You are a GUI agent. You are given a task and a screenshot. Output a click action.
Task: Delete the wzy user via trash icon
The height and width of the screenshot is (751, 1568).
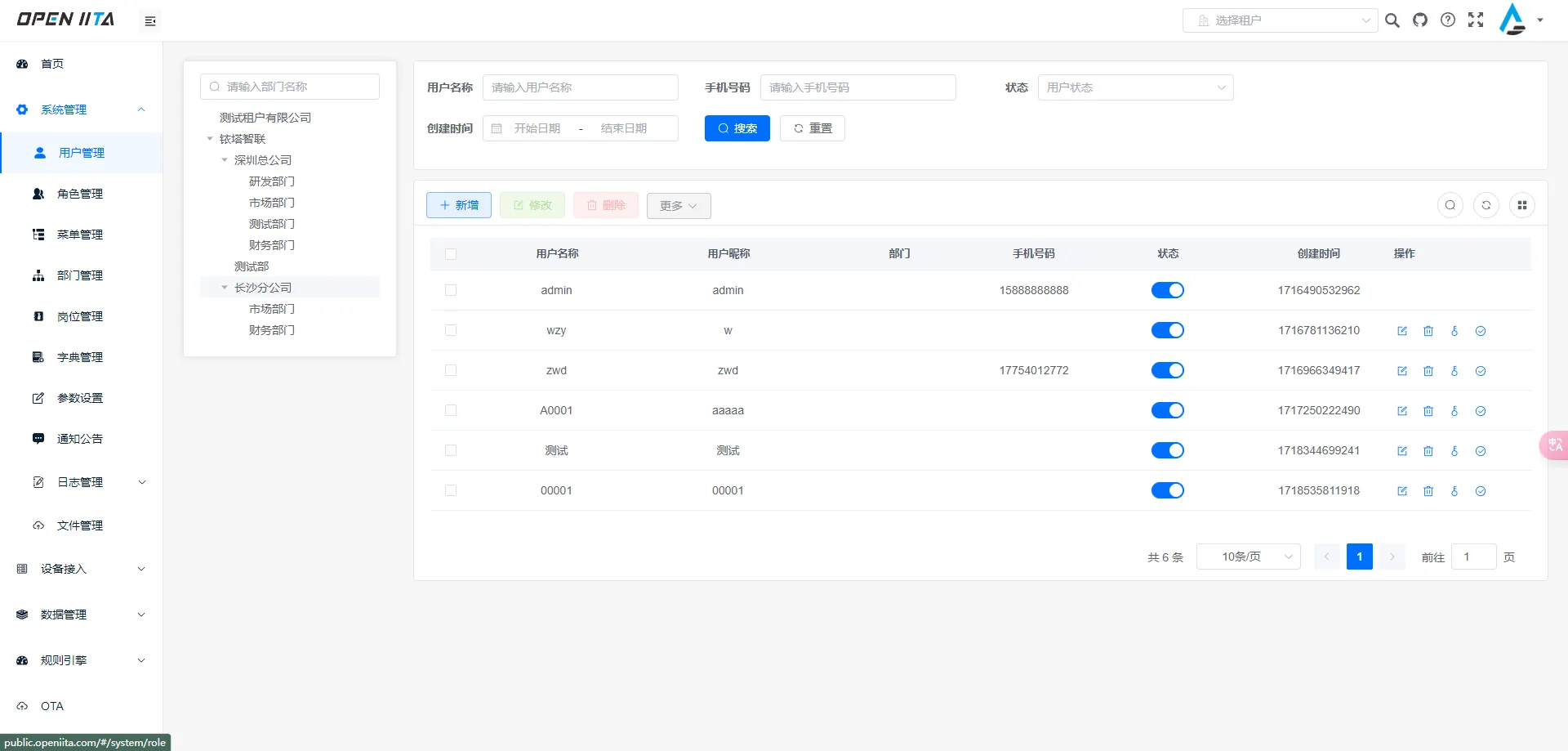point(1428,331)
